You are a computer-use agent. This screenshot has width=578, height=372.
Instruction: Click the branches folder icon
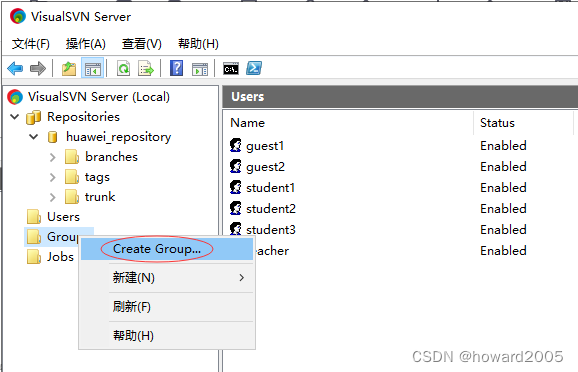point(72,157)
